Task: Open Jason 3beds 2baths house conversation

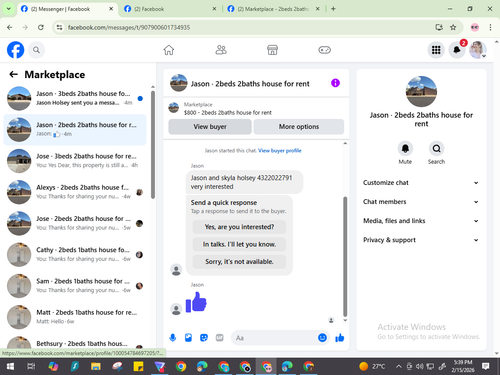Action: pos(75,98)
